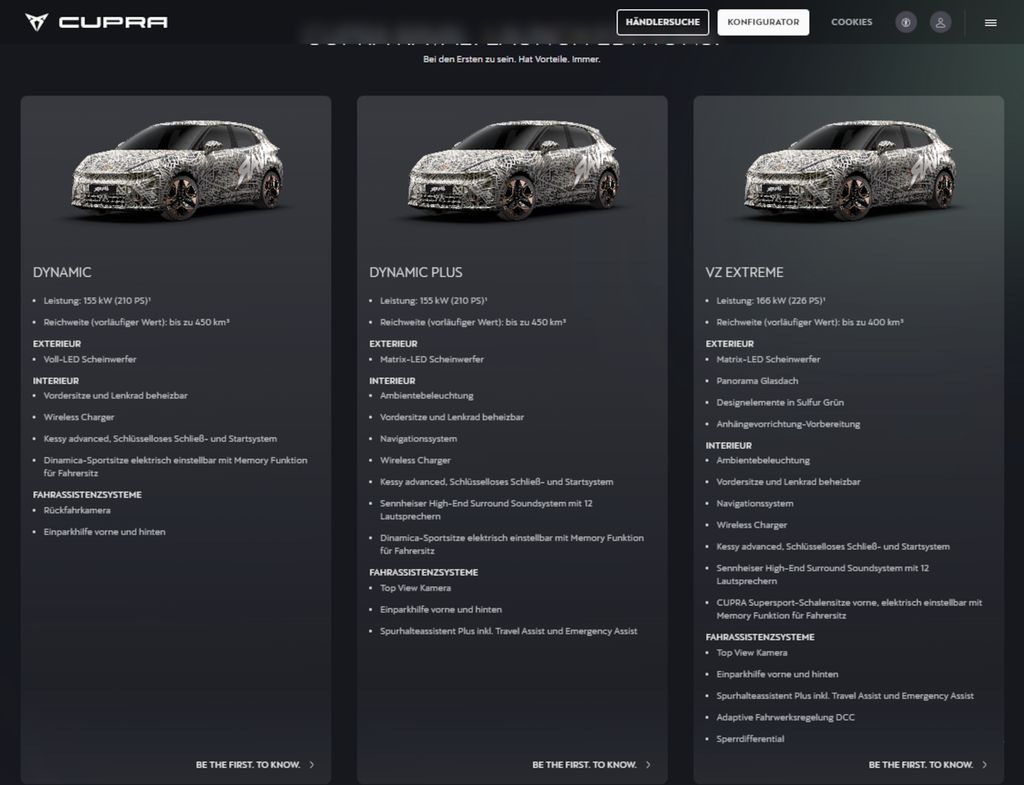Select the Dynamic Plus car image
The width and height of the screenshot is (1024, 785).
coord(513,169)
